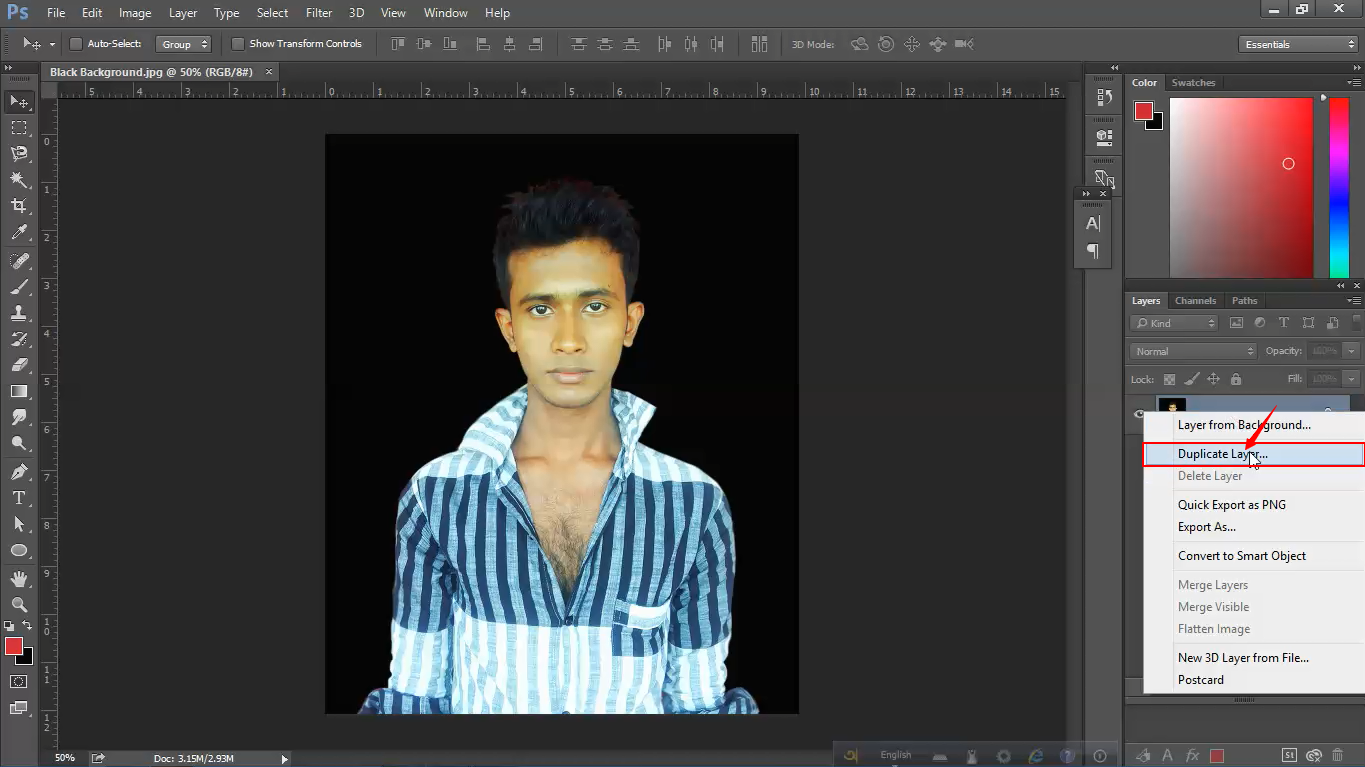Select the Horizontal Type tool
1365x767 pixels.
point(19,497)
